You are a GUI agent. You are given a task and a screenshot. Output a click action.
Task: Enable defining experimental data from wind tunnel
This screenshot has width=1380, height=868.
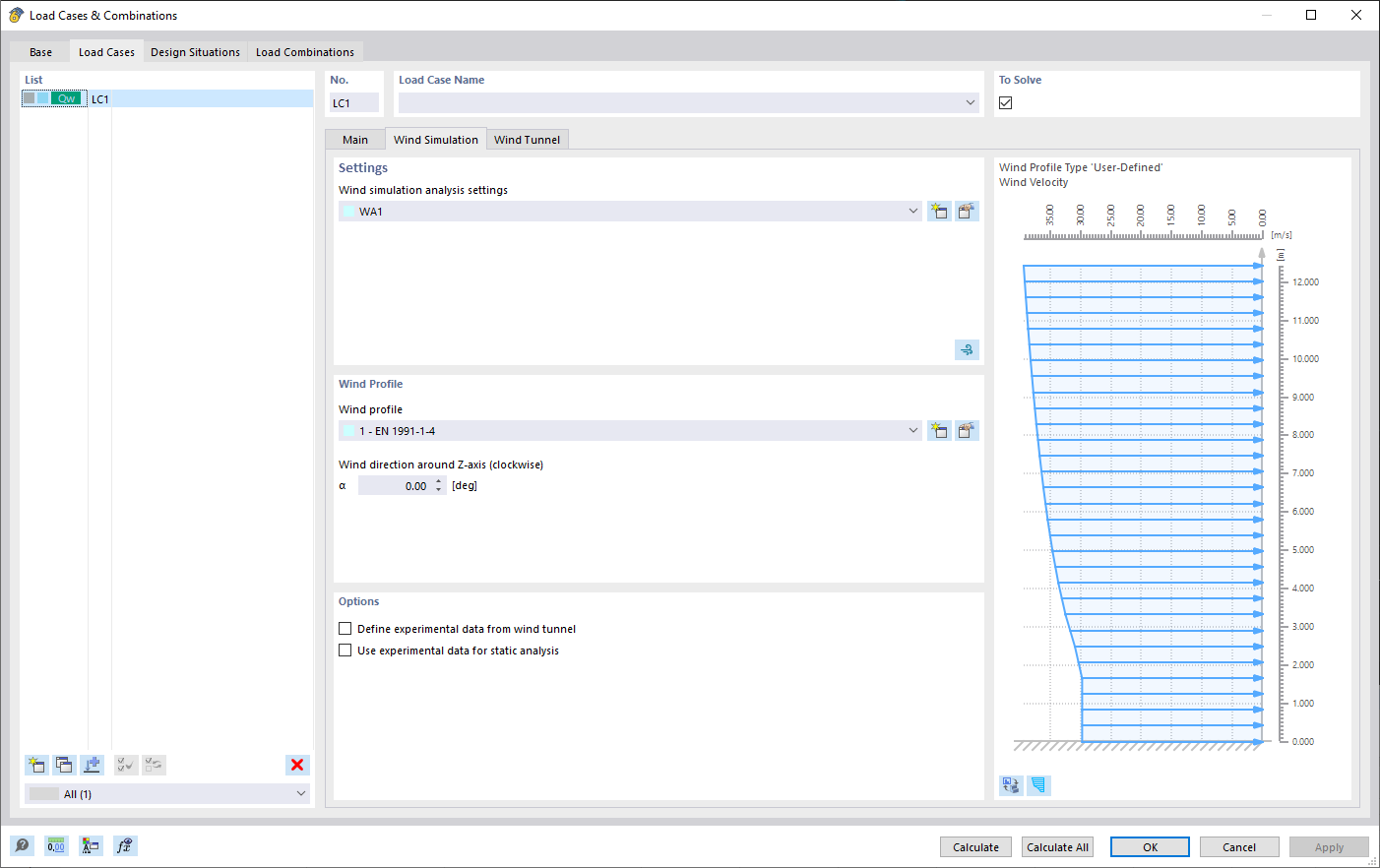pos(345,628)
